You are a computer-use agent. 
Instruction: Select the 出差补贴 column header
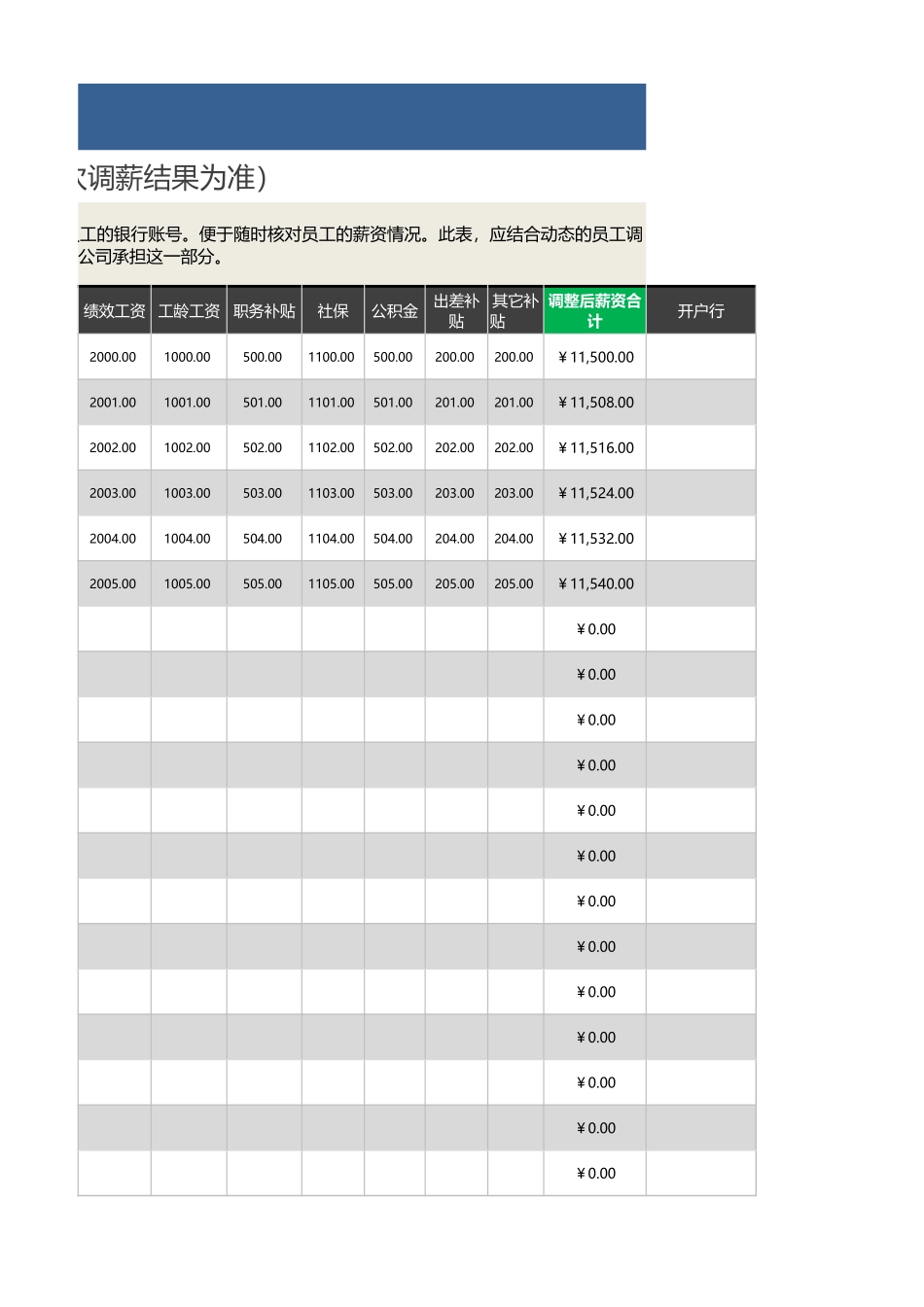pyautogui.click(x=455, y=309)
